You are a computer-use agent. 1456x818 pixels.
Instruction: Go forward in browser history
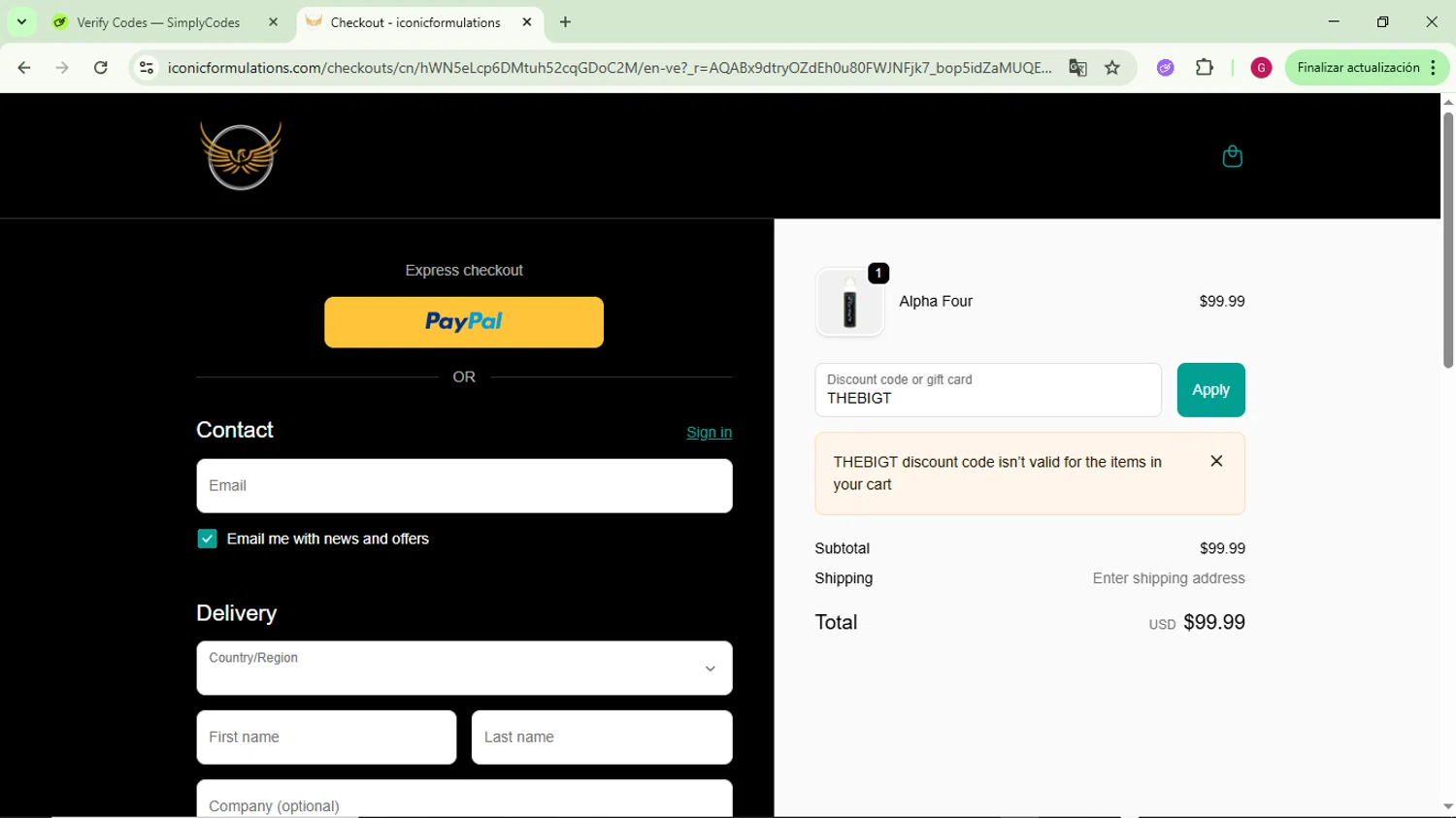(x=62, y=68)
